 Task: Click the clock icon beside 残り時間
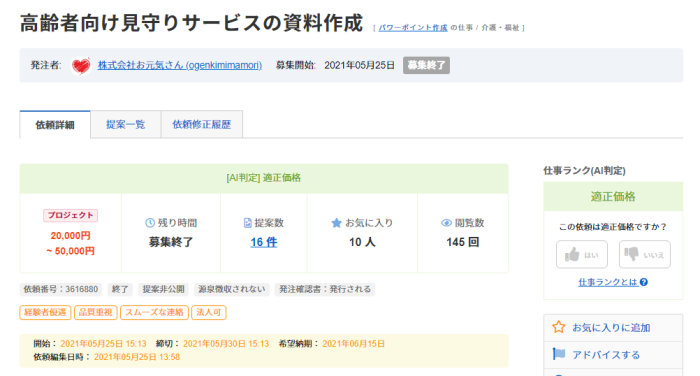click(150, 223)
